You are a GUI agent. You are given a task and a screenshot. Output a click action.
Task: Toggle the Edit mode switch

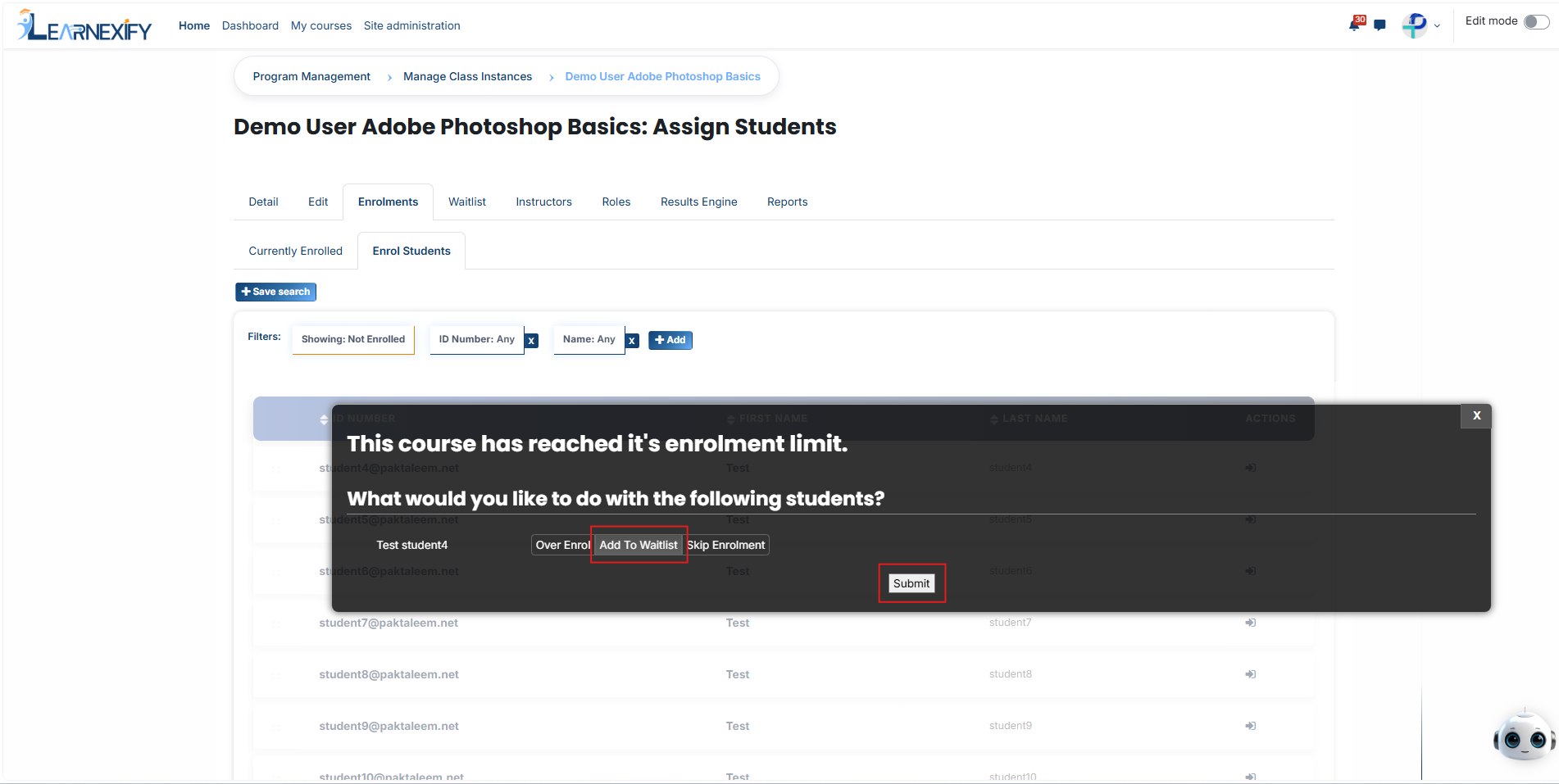[1536, 22]
